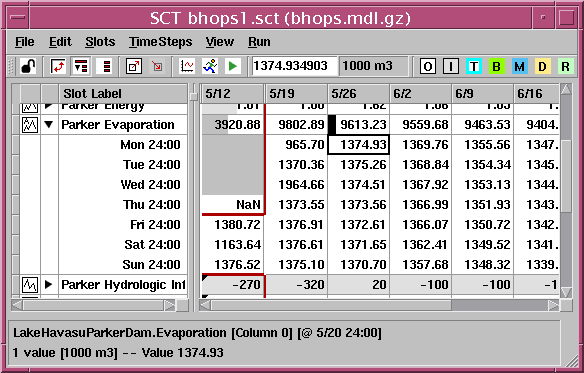Viewport: 584px width, 373px height.
Task: Open the window menu button in title bar
Action: click(17, 18)
